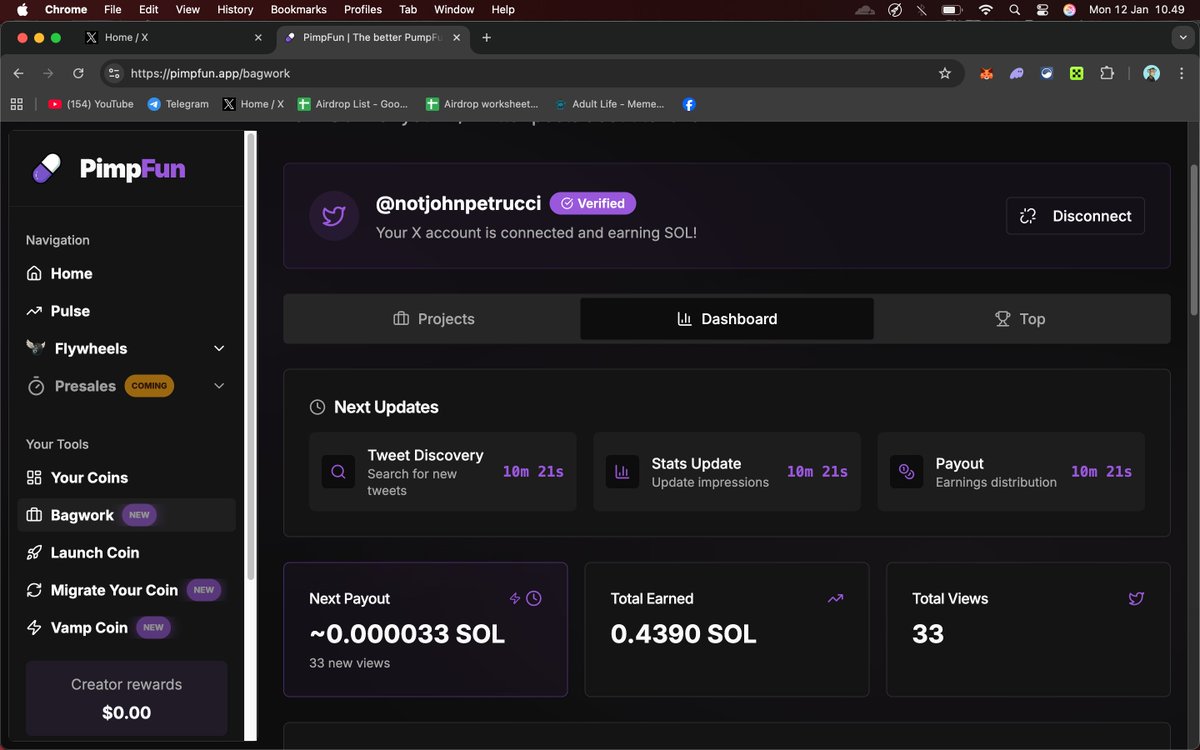Image resolution: width=1200 pixels, height=750 pixels.
Task: Click the Creator rewards $0.00 card
Action: click(x=127, y=699)
